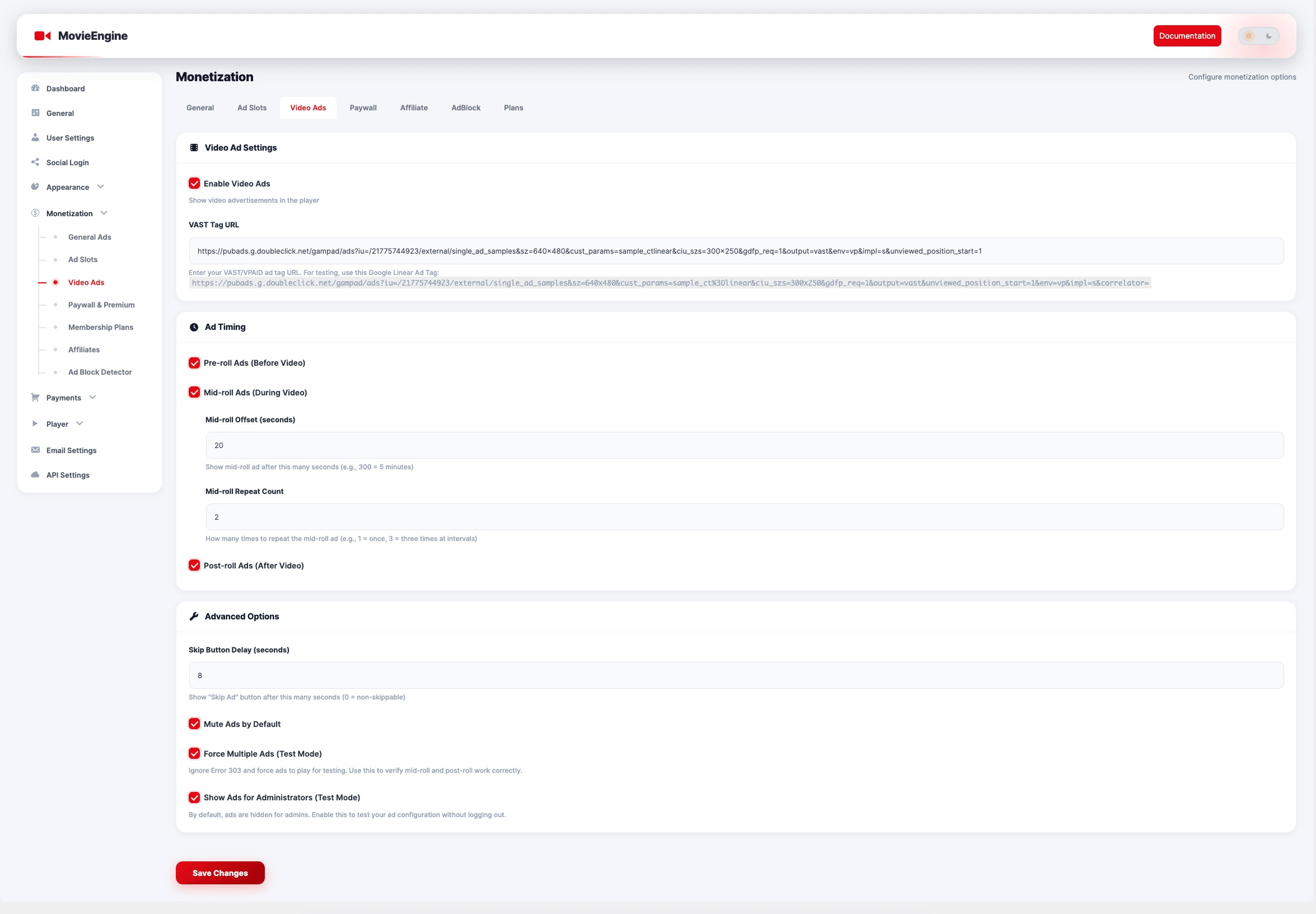Open the AdBlock tab
Image resolution: width=1316 pixels, height=914 pixels.
coord(465,108)
